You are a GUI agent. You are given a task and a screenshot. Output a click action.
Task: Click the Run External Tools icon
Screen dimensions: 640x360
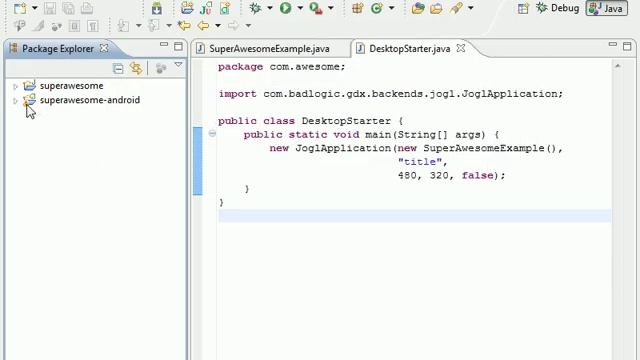click(316, 8)
